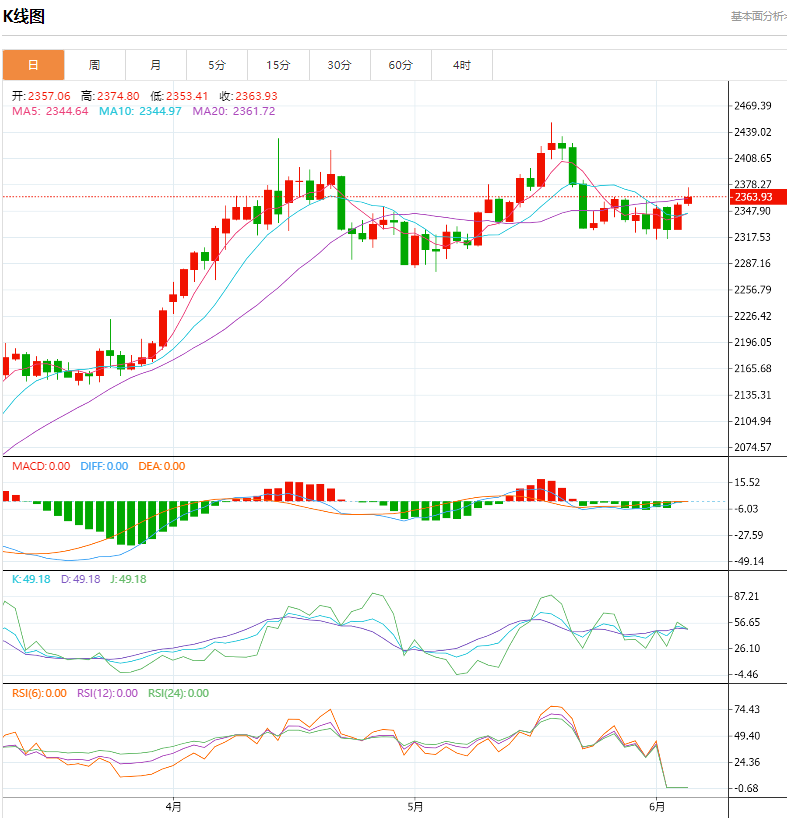Click the DIFF value label
Image resolution: width=787 pixels, height=818 pixels.
[x=103, y=466]
